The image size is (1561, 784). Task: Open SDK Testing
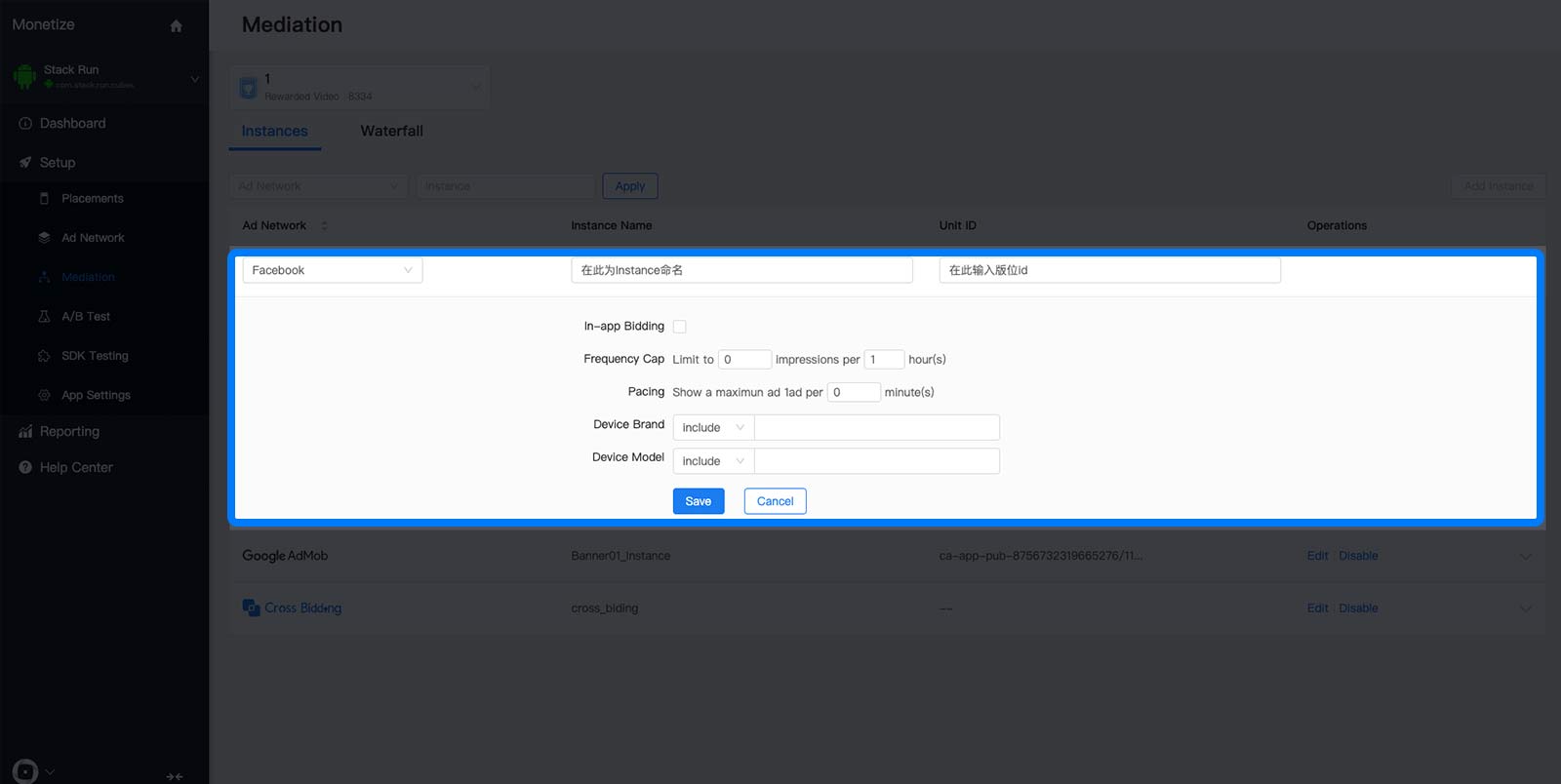[x=95, y=355]
